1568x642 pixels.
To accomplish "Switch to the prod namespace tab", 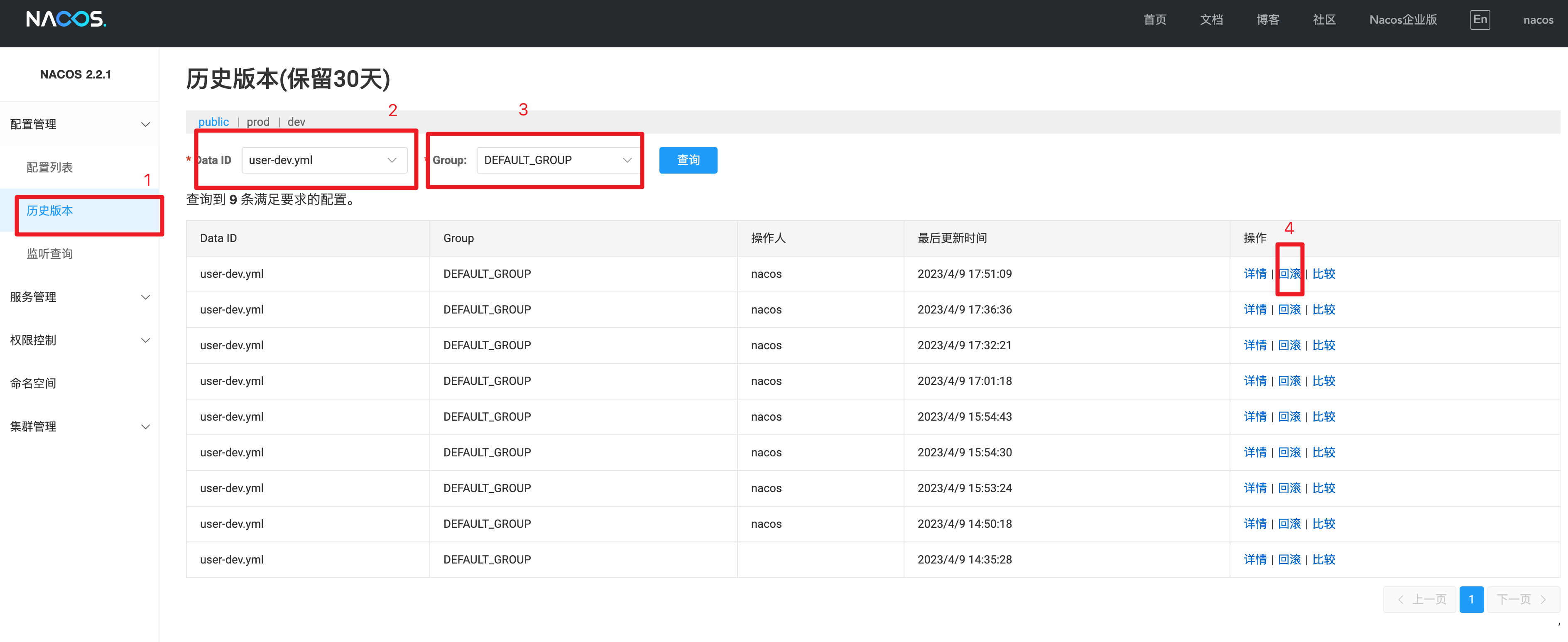I will click(x=258, y=122).
